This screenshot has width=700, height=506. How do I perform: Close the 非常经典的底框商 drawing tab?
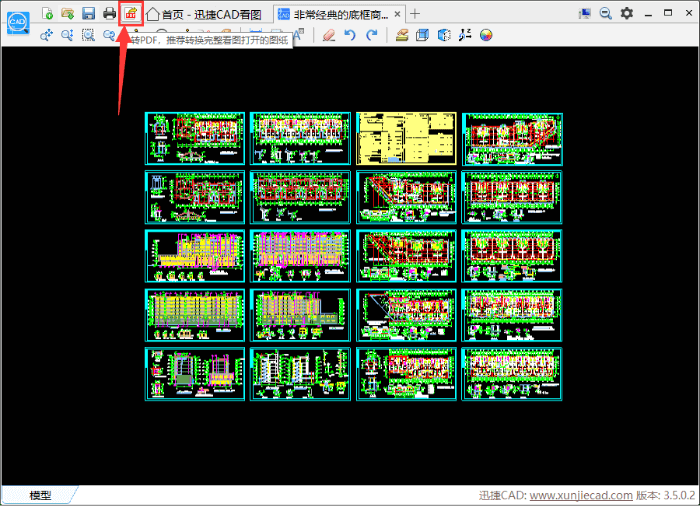tap(398, 14)
